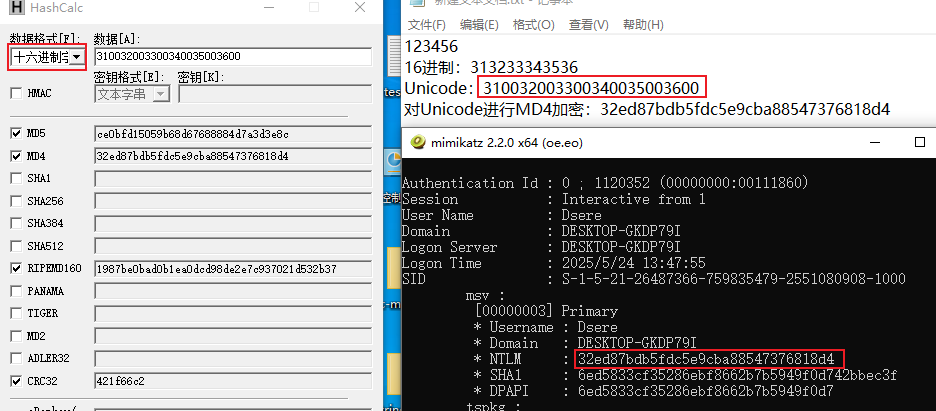The width and height of the screenshot is (936, 411).
Task: Click the msv SHA1 value in mimikatz
Action: point(737,375)
